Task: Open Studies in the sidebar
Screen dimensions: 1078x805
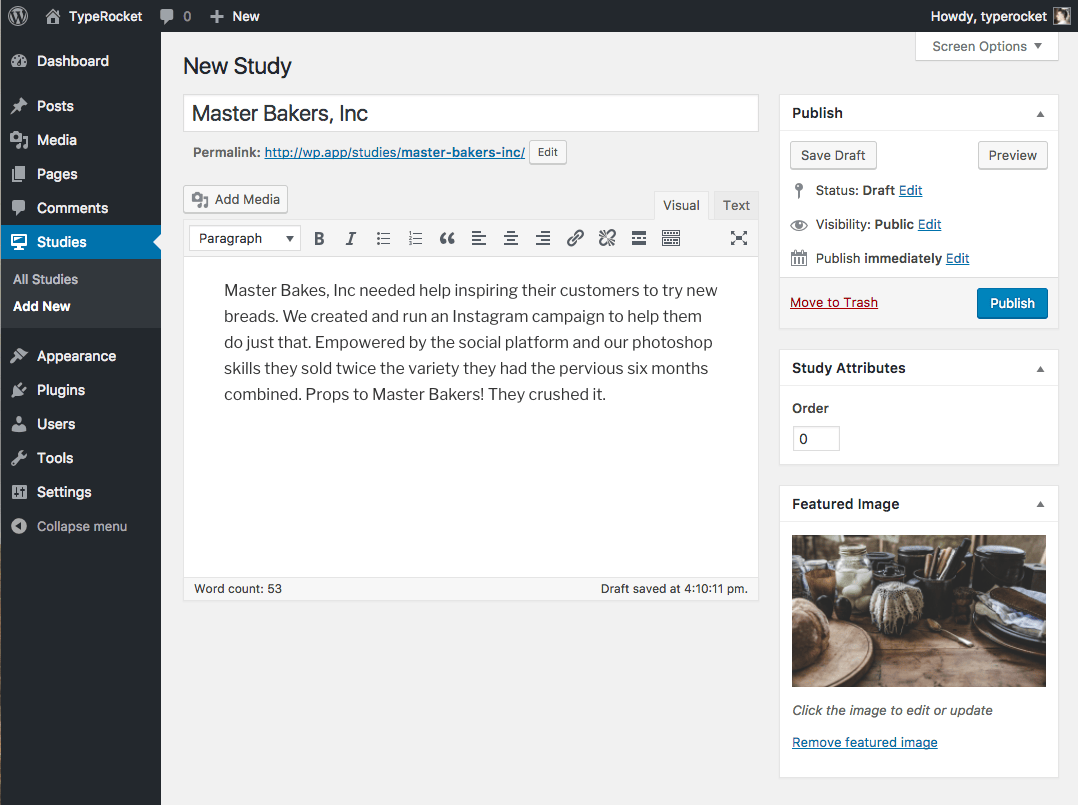Action: pyautogui.click(x=80, y=242)
